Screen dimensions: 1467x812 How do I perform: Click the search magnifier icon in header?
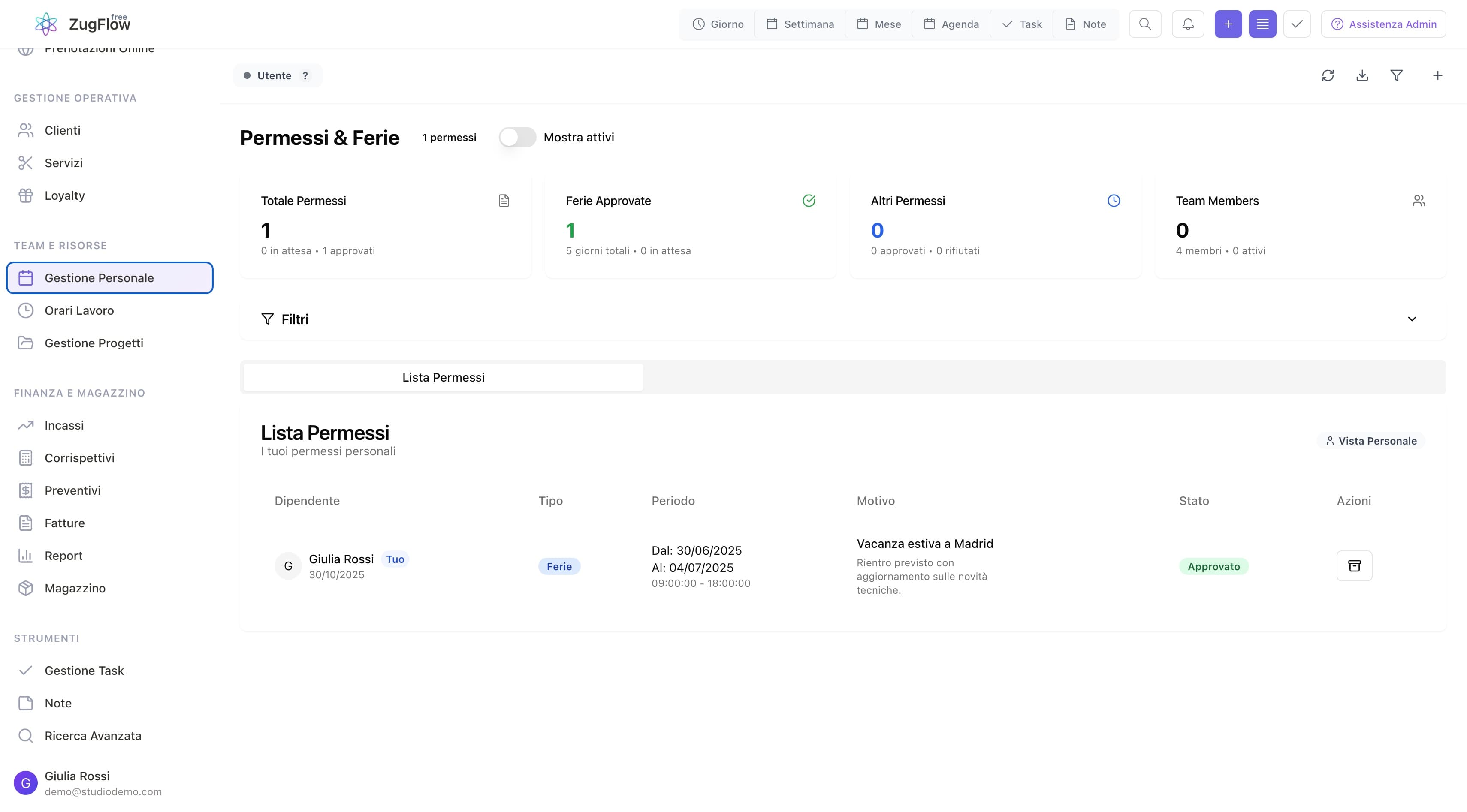pyautogui.click(x=1145, y=24)
